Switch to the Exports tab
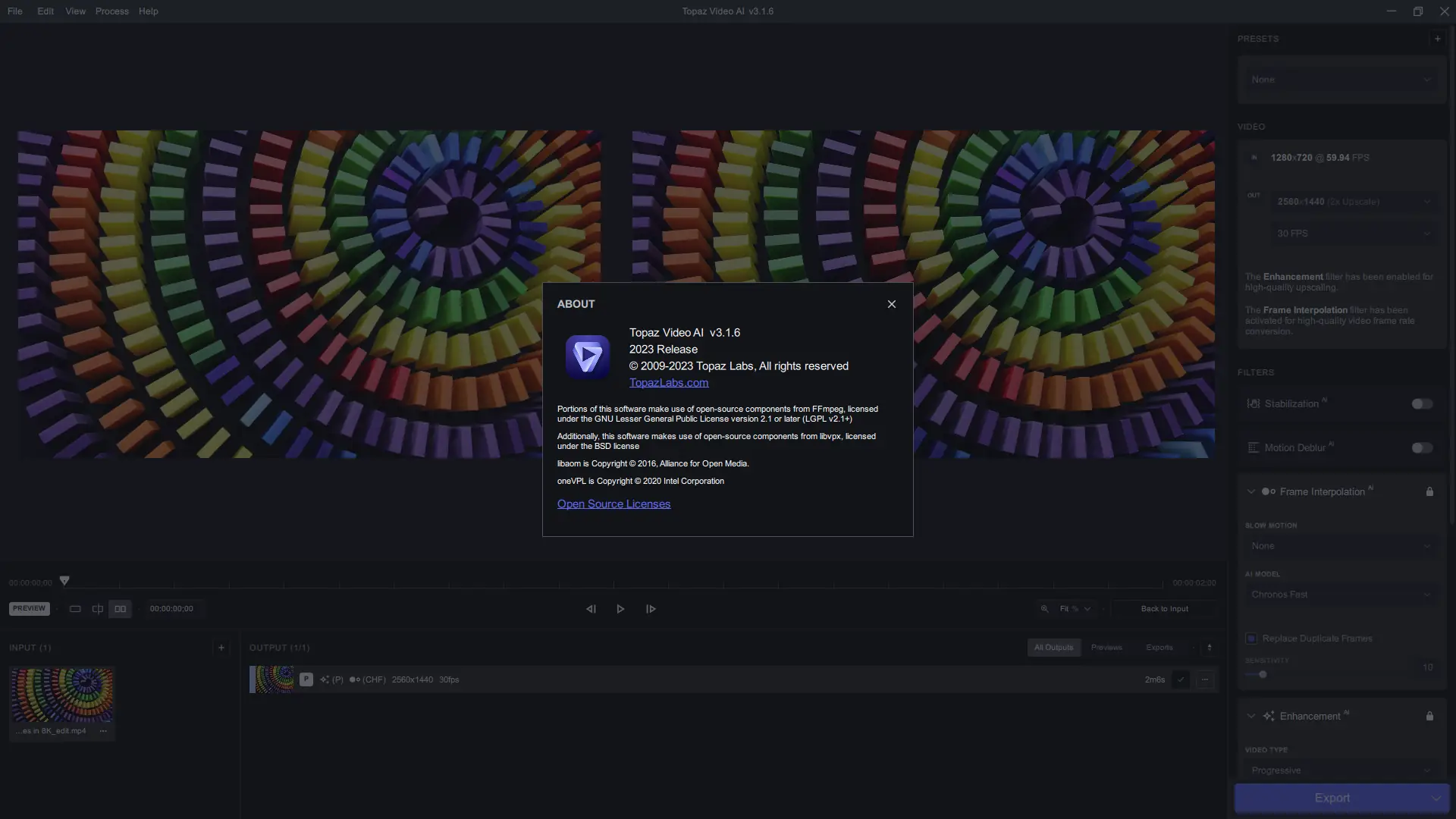The height and width of the screenshot is (819, 1456). (1159, 648)
